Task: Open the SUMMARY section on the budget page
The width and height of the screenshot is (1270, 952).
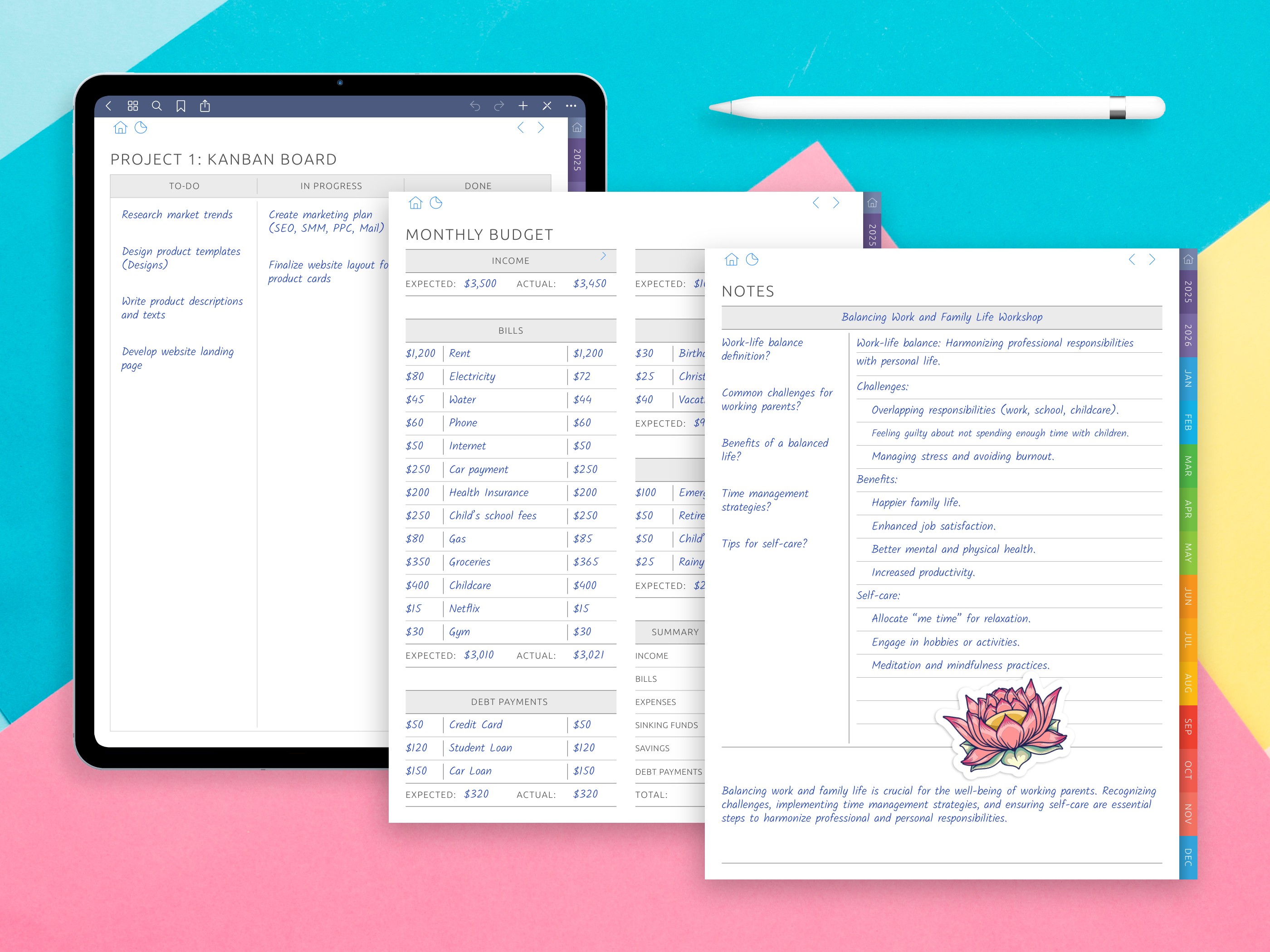Action: point(675,632)
